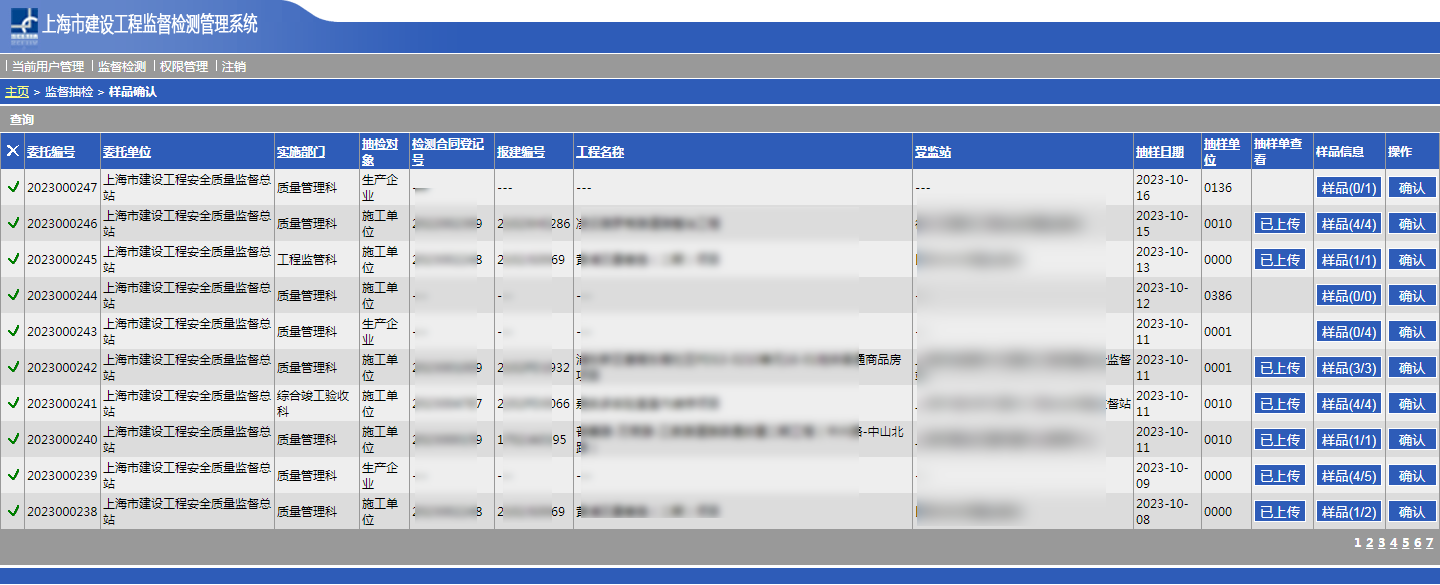The image size is (1440, 585).
Task: Click green checkmark for row 2023000247
Action: 13,187
